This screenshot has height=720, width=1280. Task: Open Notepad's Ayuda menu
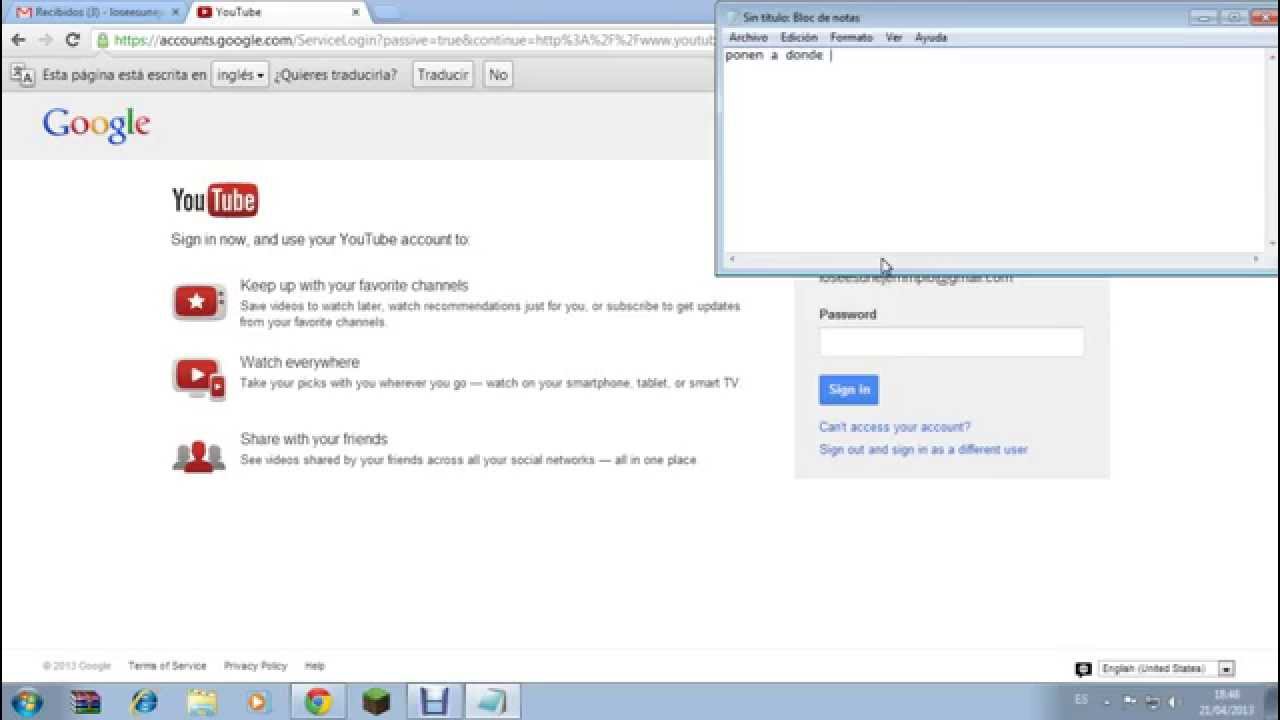(931, 37)
